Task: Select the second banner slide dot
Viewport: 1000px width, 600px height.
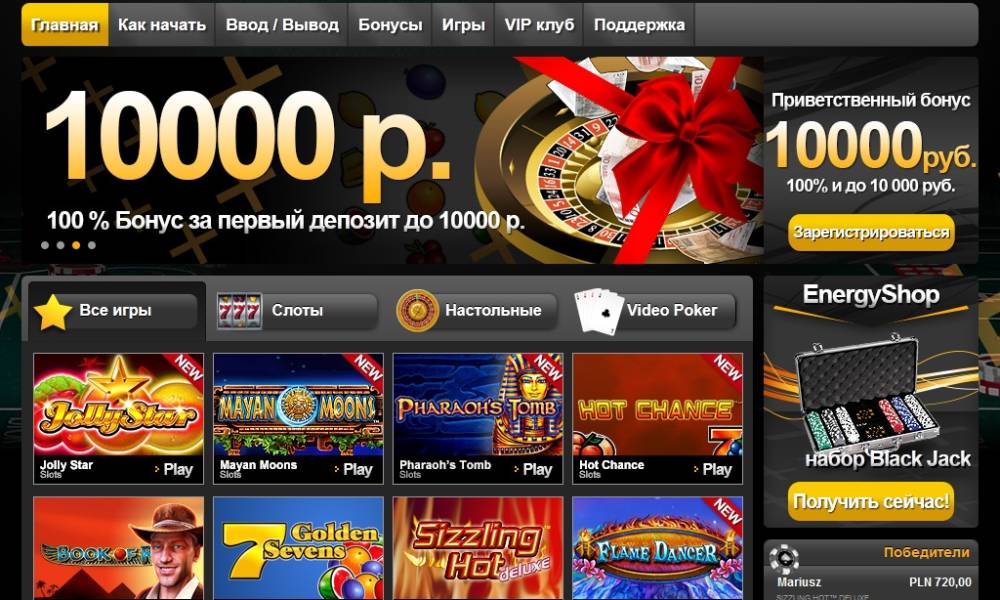Action: pos(60,245)
